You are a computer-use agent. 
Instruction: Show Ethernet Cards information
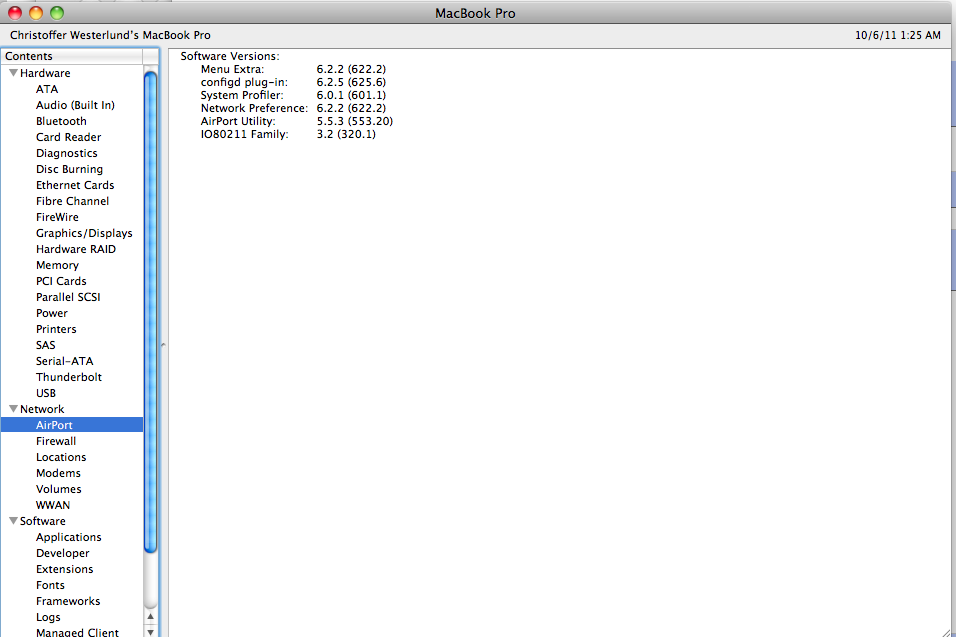point(75,185)
